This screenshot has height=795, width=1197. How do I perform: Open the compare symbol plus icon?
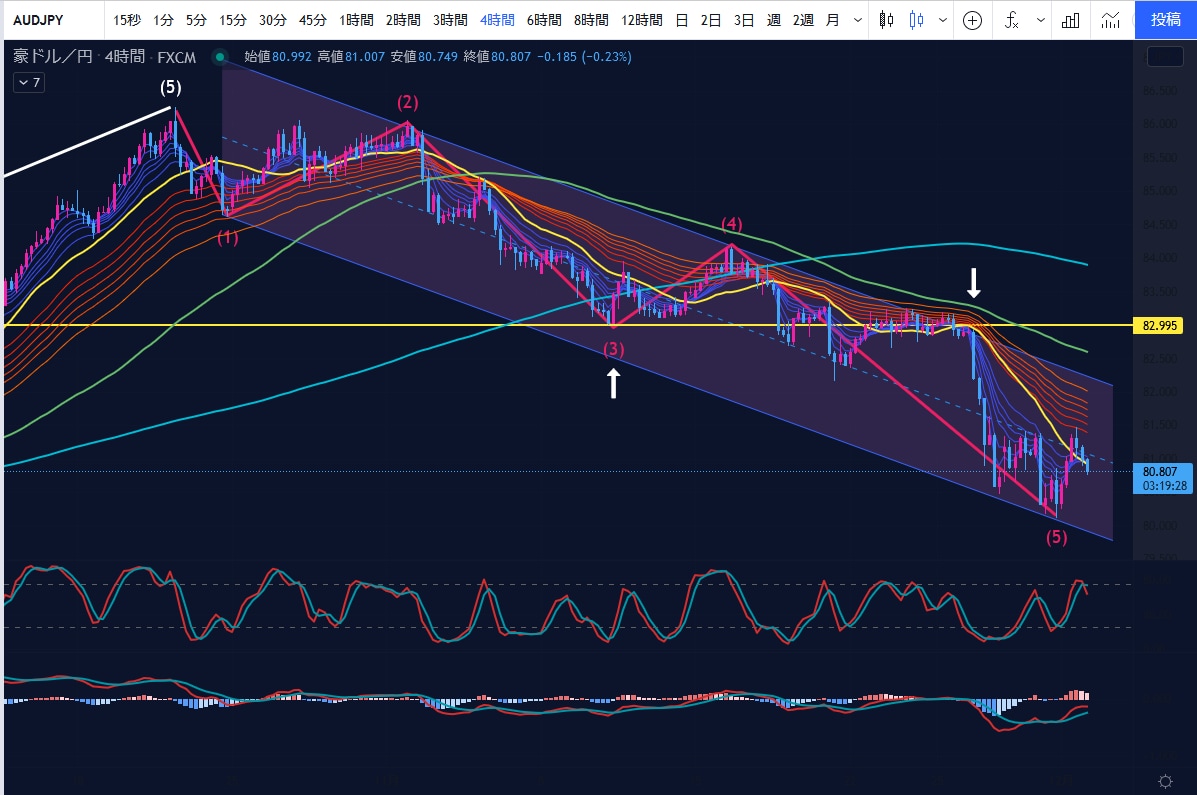tap(972, 20)
